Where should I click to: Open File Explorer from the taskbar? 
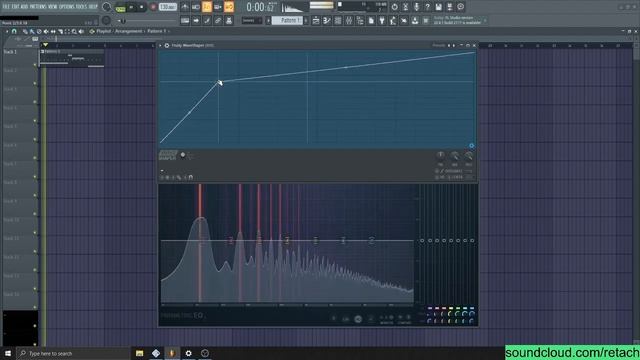pyautogui.click(x=140, y=353)
